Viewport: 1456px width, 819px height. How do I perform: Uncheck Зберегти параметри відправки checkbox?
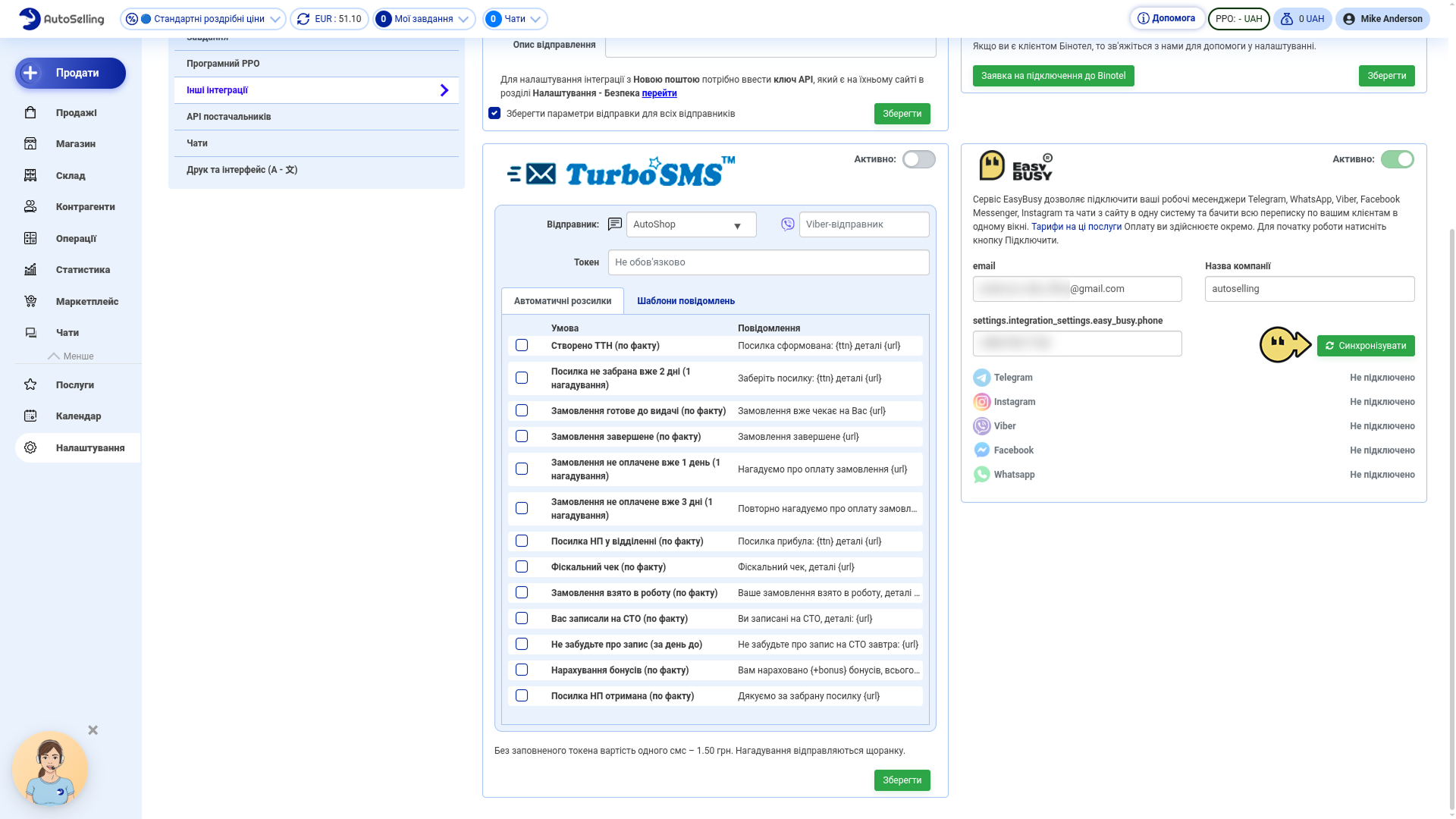click(x=494, y=113)
